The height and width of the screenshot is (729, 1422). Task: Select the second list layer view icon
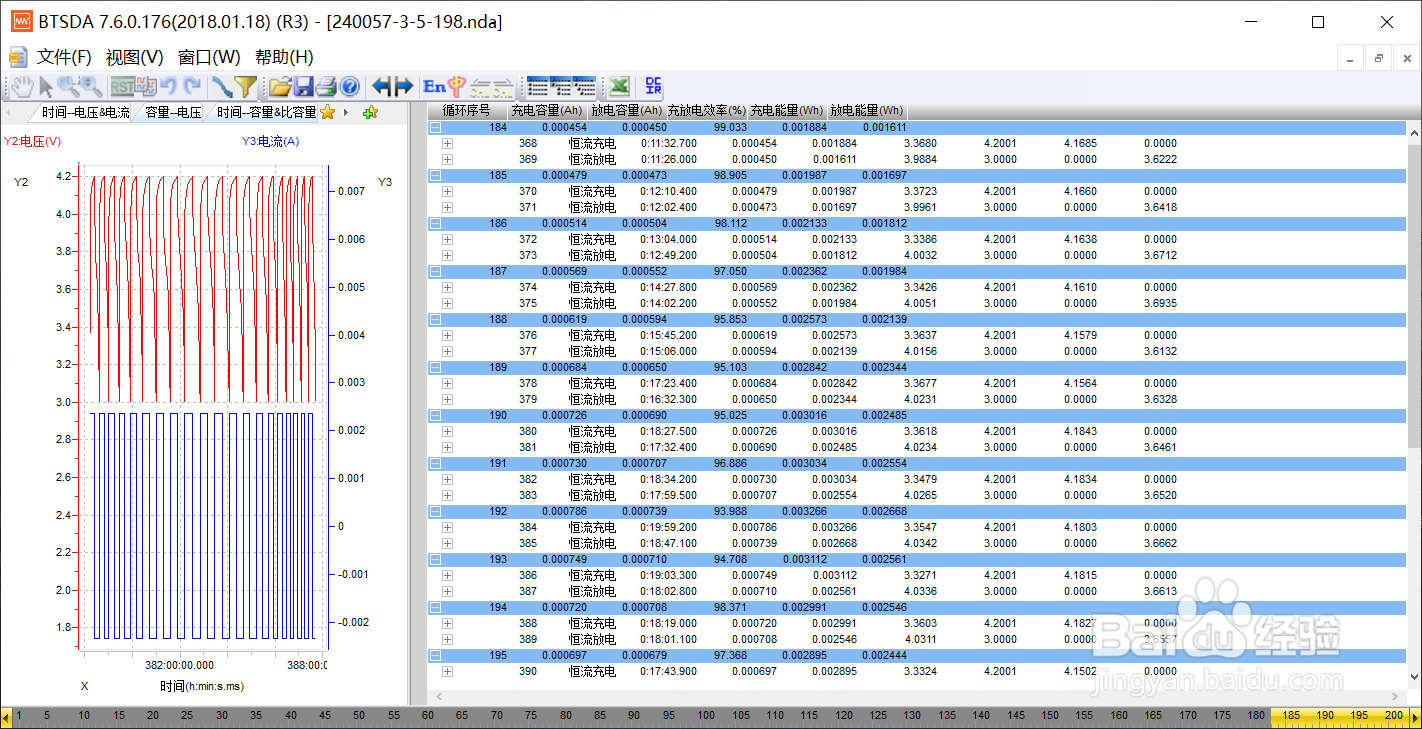coord(561,87)
